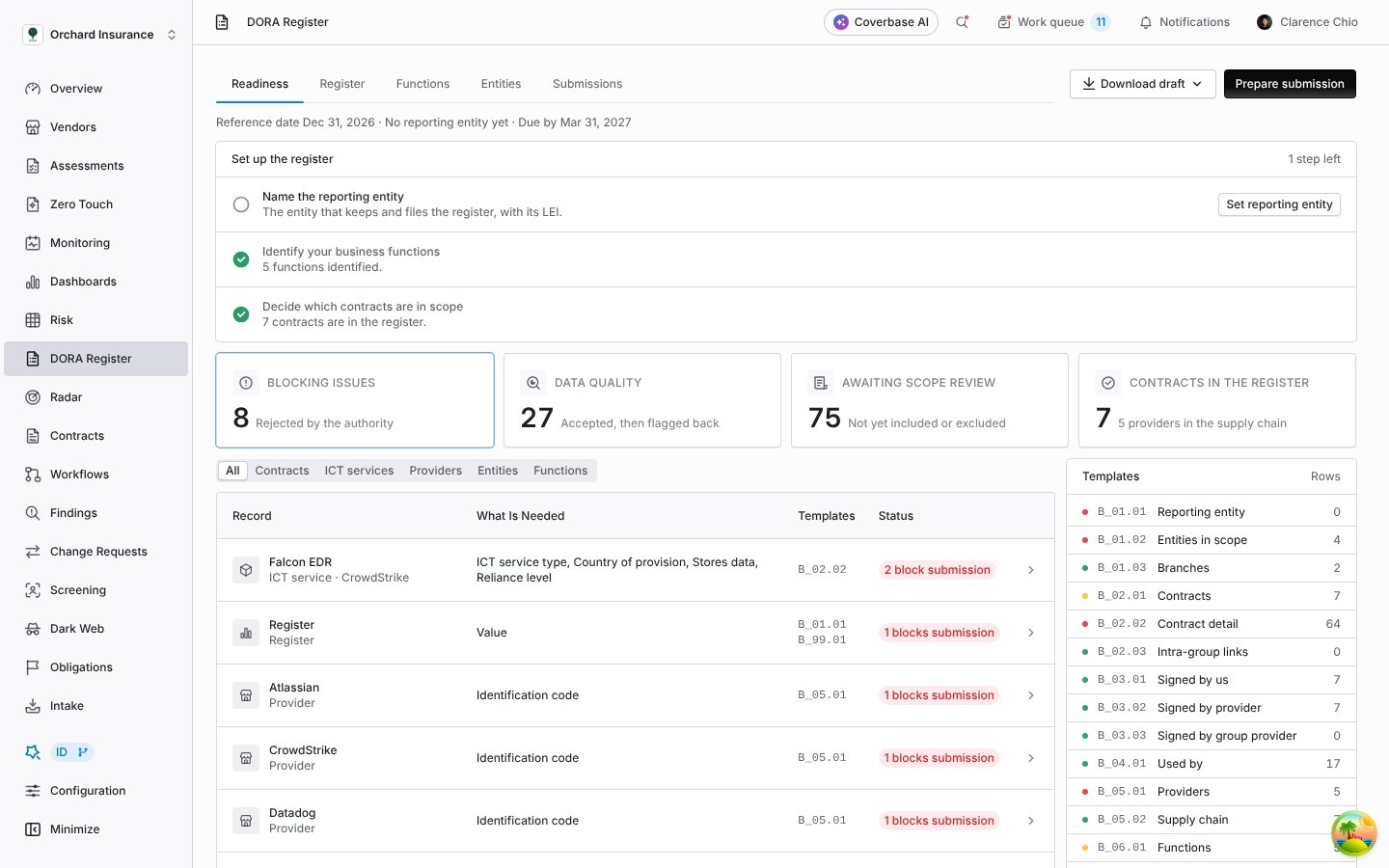This screenshot has height=868, width=1389.
Task: Open the Risk grid icon
Action: (33, 320)
